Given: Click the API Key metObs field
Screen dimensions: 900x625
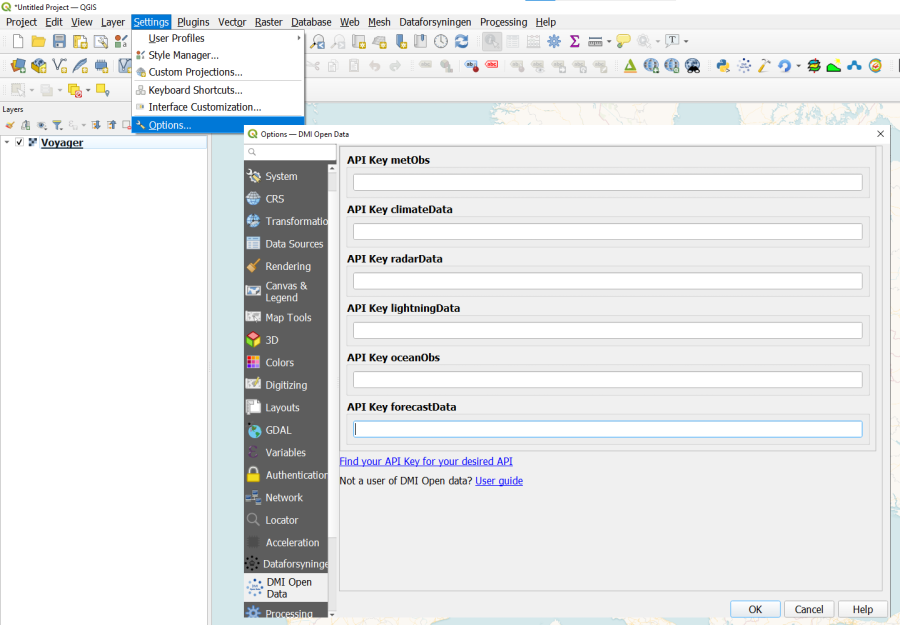Looking at the screenshot, I should [x=607, y=182].
